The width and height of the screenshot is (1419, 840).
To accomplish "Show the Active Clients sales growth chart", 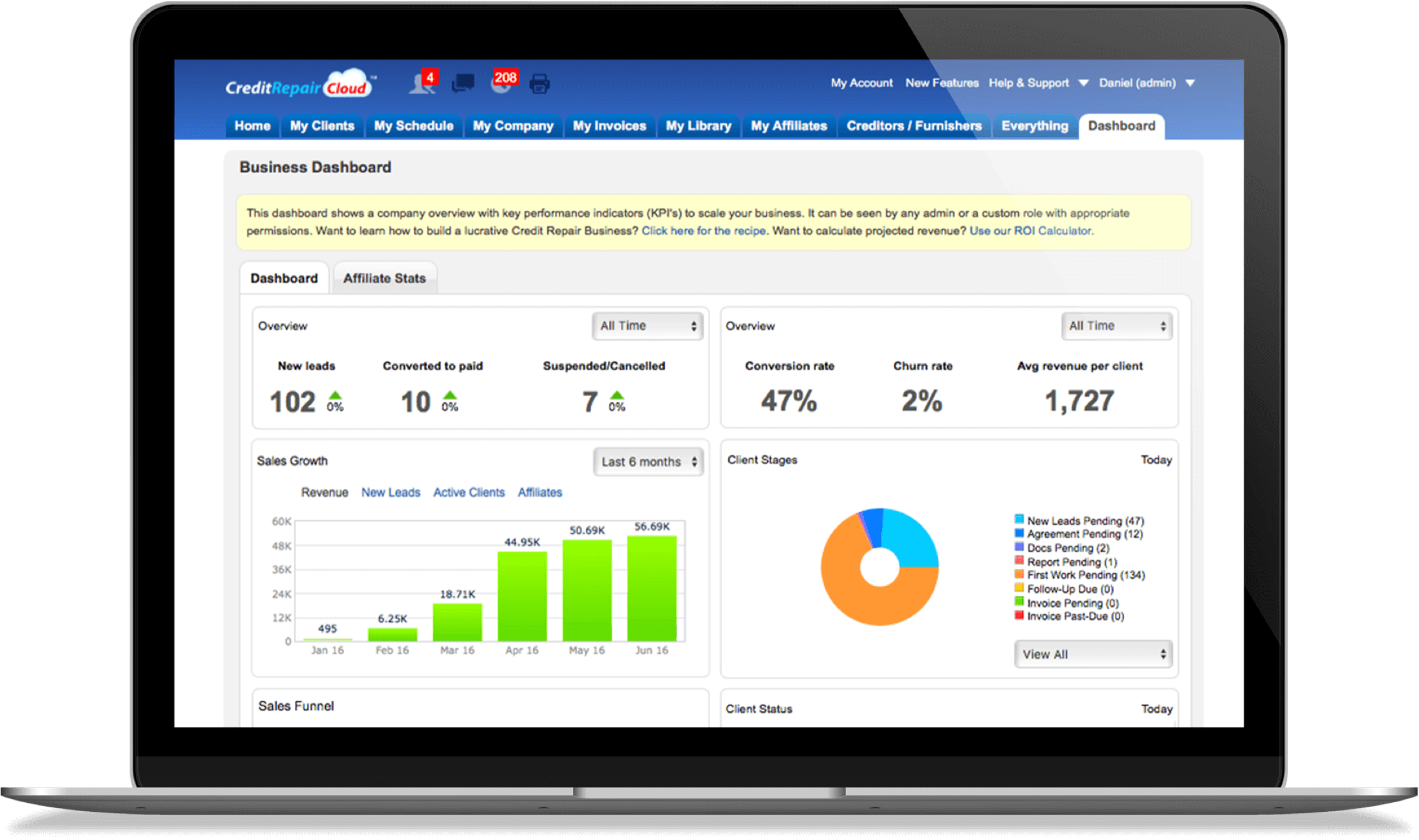I will (469, 493).
